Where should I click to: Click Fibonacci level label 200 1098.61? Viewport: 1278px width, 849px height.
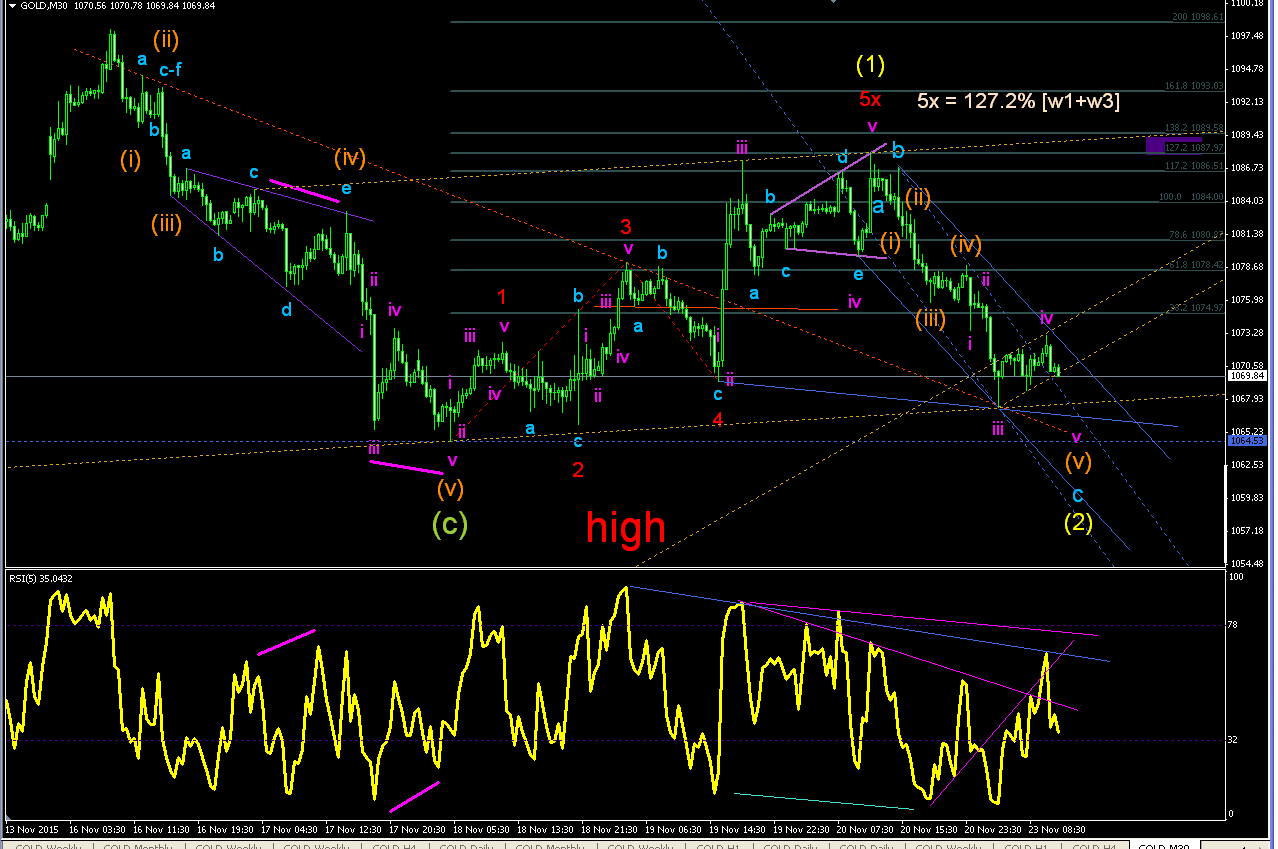1197,17
